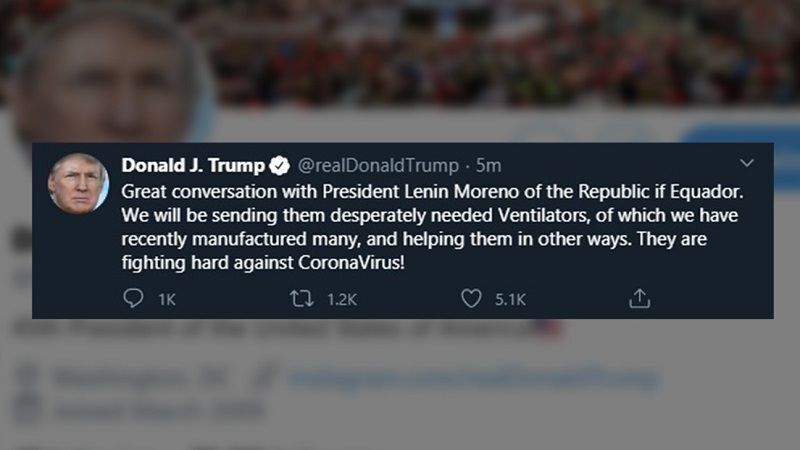
Task: Open the 5m tweet timestamp
Action: [488, 165]
